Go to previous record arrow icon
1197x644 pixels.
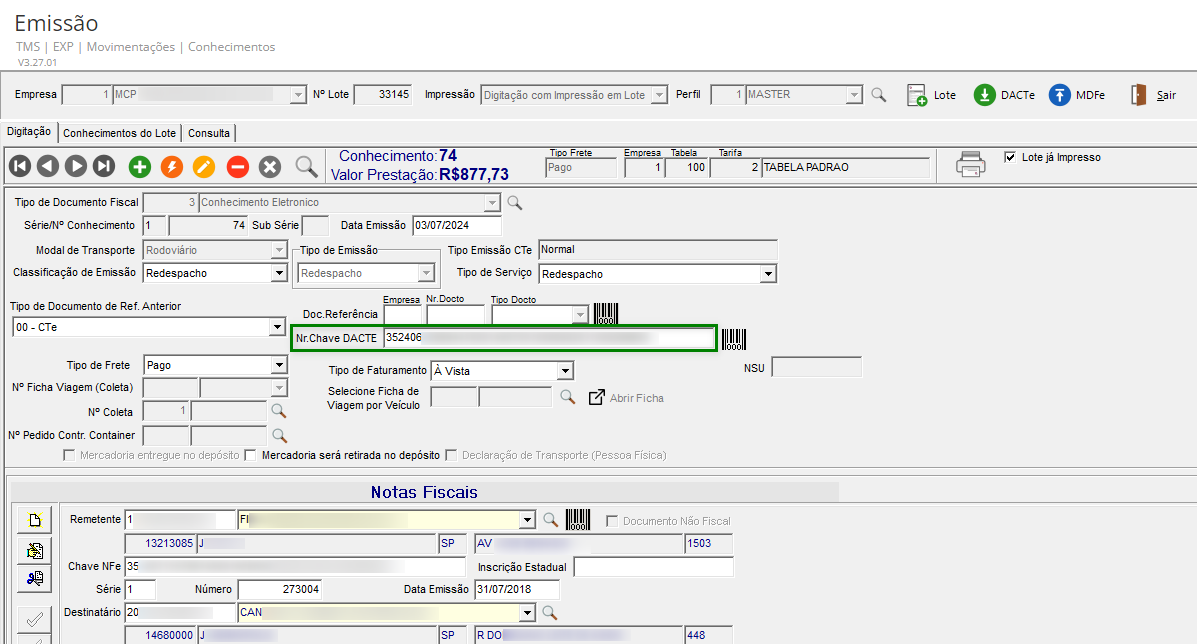coord(48,166)
